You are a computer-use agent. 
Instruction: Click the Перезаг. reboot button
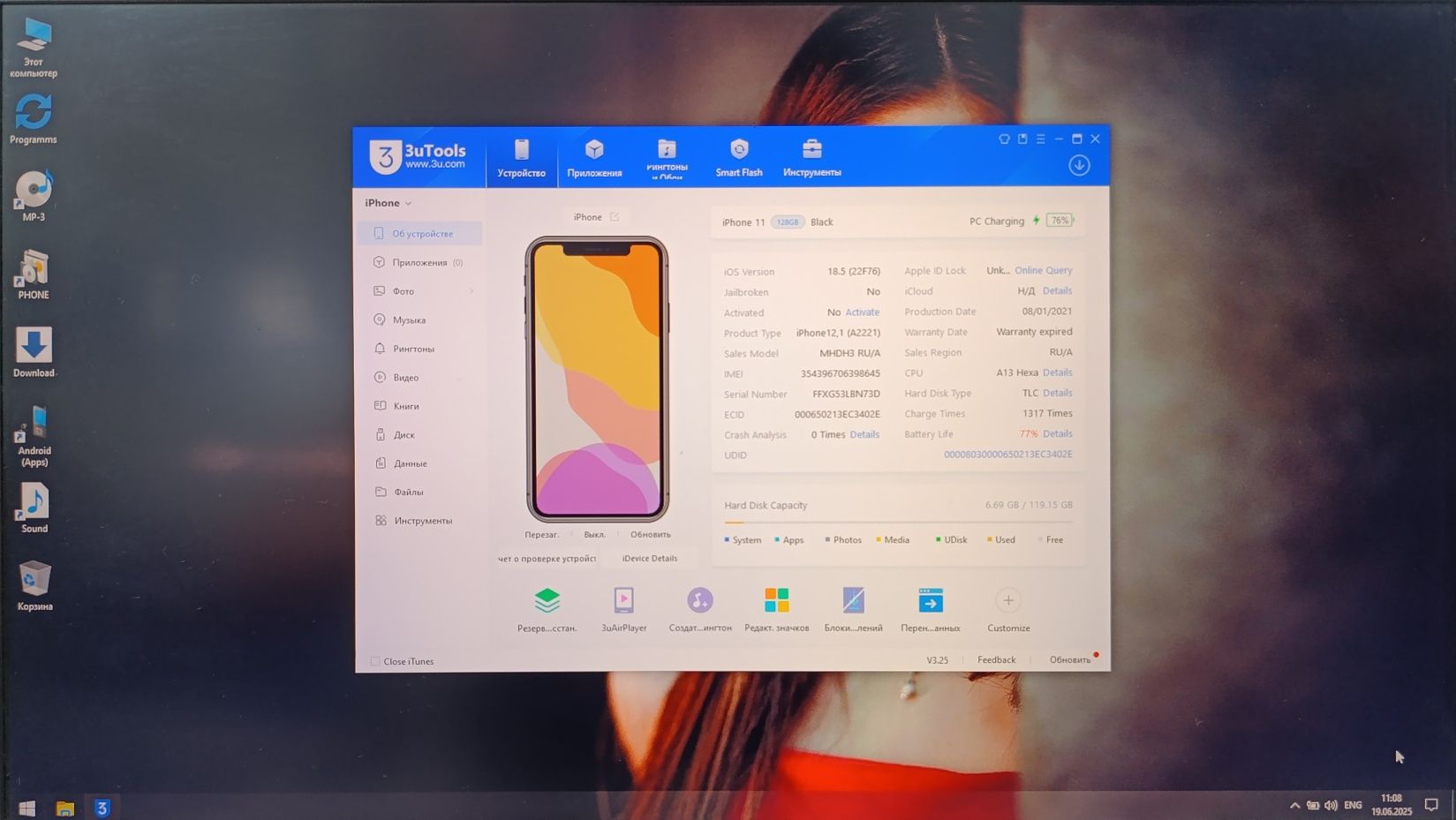[x=541, y=534]
